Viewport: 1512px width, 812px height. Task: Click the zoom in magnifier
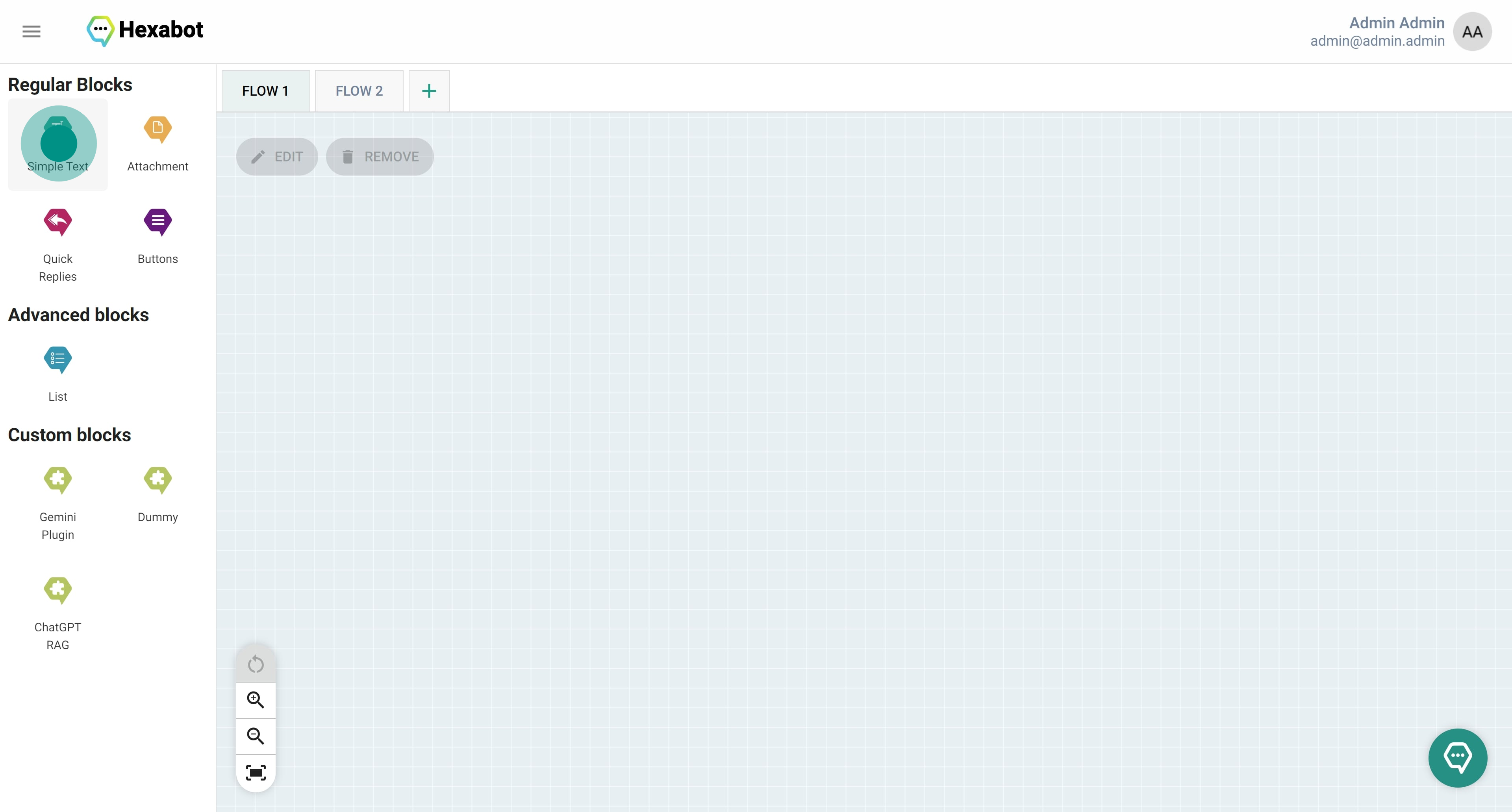[x=255, y=700]
